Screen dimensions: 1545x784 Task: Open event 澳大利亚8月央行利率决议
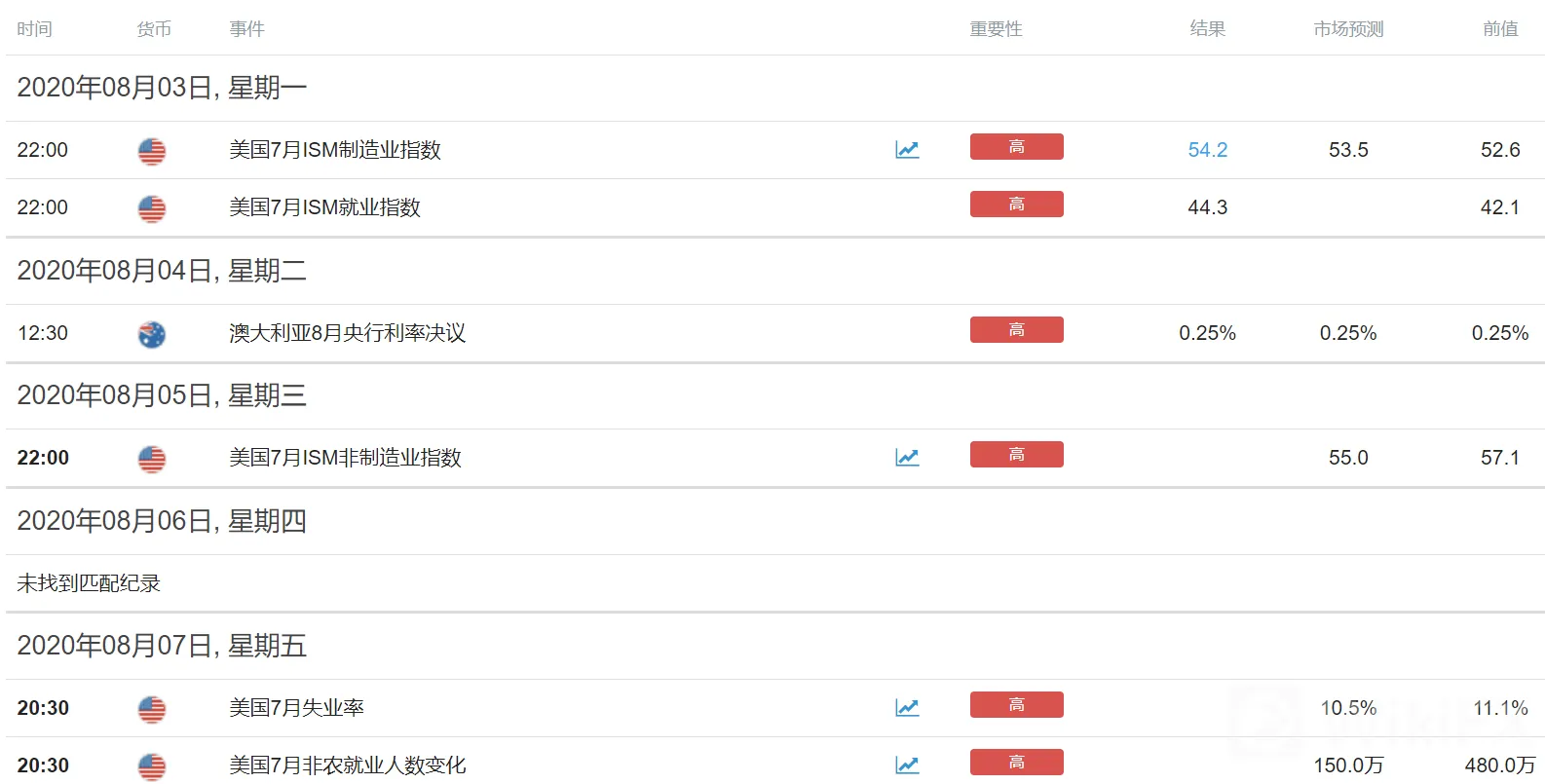348,333
